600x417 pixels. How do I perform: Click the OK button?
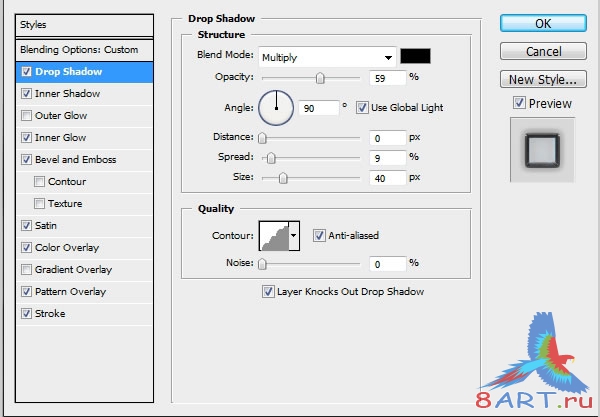point(543,23)
